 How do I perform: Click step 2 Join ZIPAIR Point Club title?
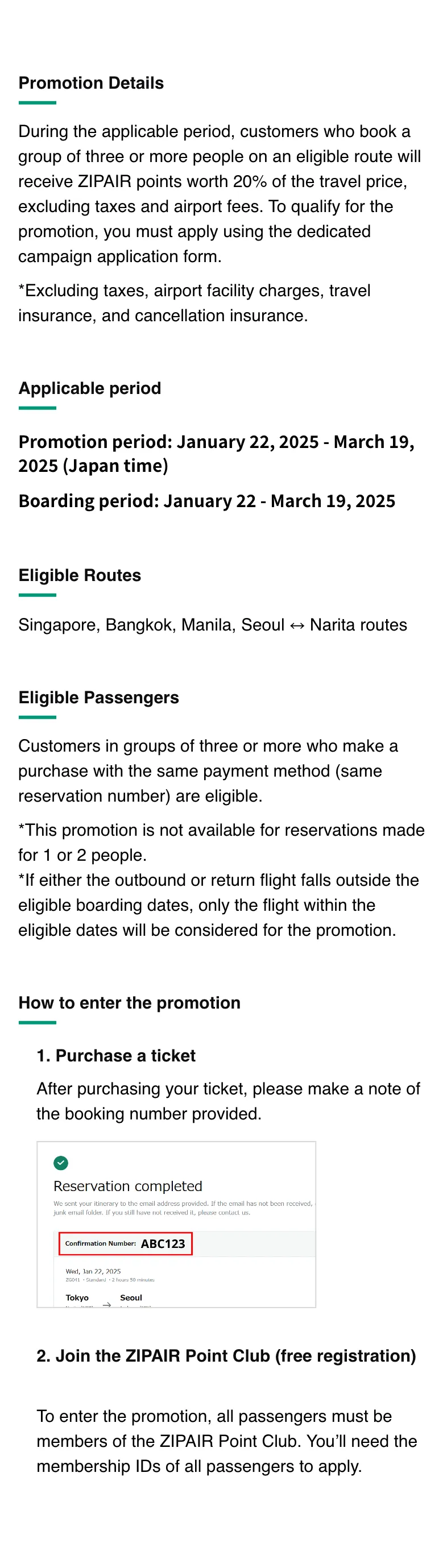tap(226, 1356)
